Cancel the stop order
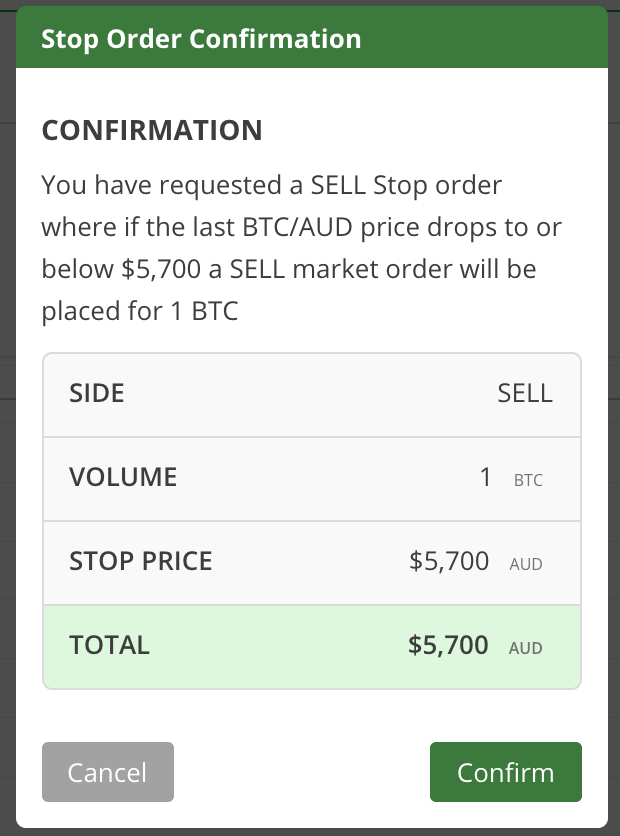620x836 pixels. (108, 771)
